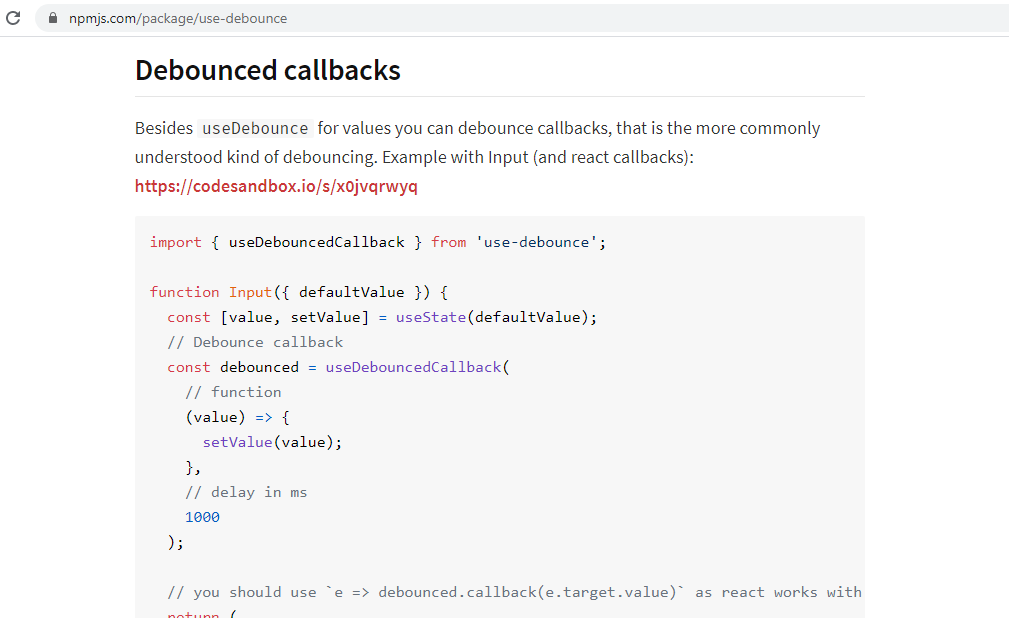Click the browser reload page icon

coord(14,18)
